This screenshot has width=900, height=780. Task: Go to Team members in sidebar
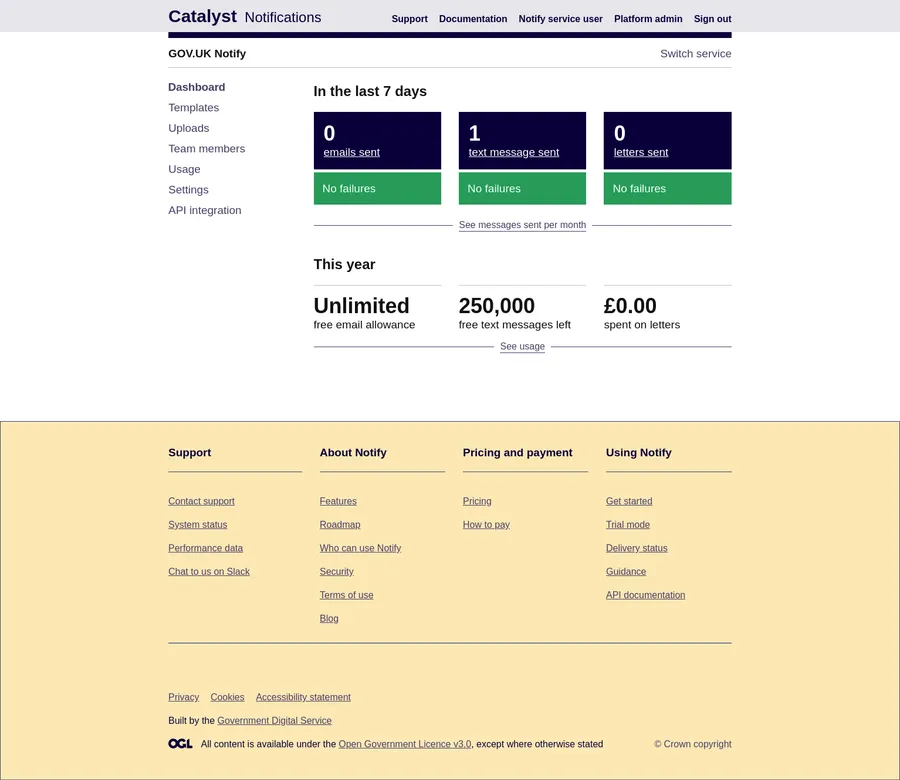click(206, 149)
